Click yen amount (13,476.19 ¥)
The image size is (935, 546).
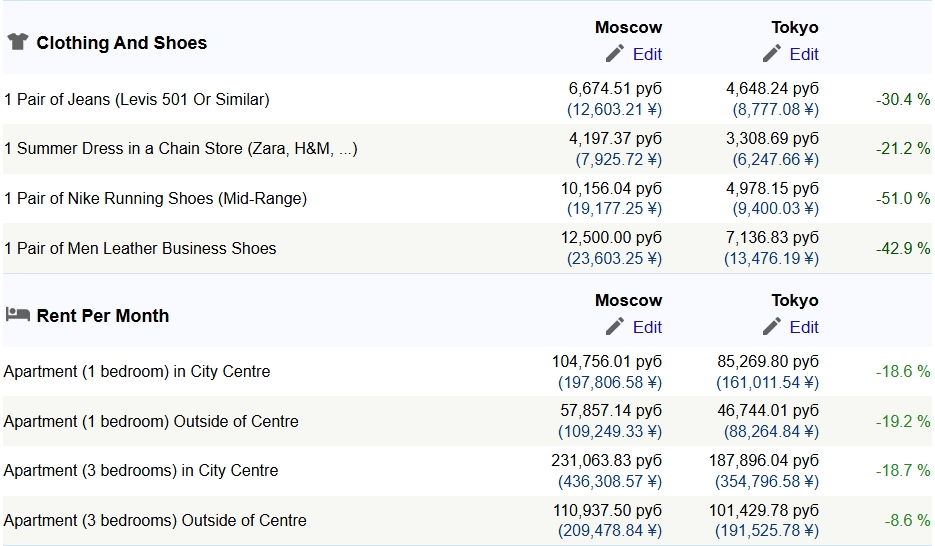click(772, 259)
